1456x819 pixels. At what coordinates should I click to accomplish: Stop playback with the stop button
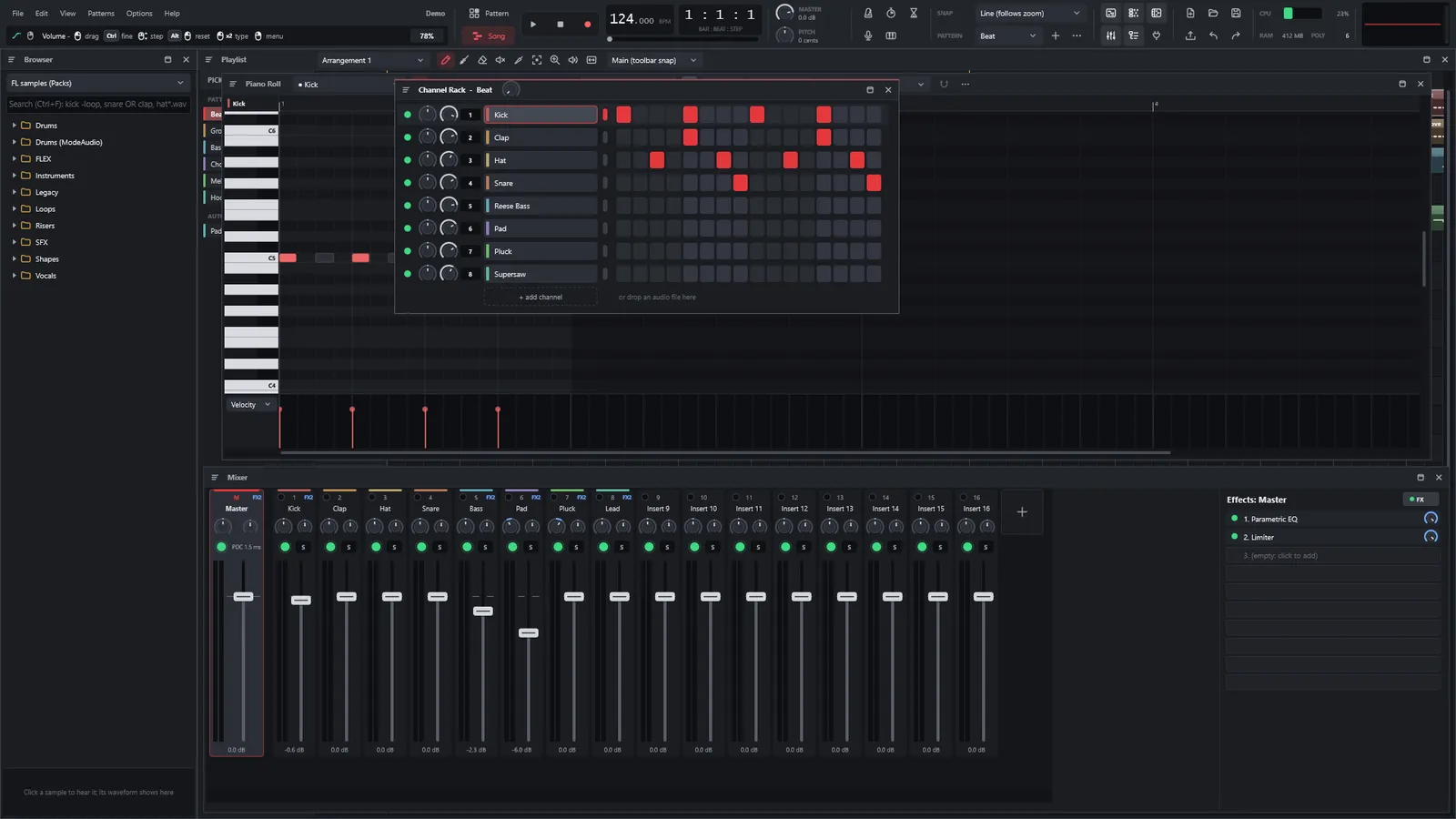point(561,25)
